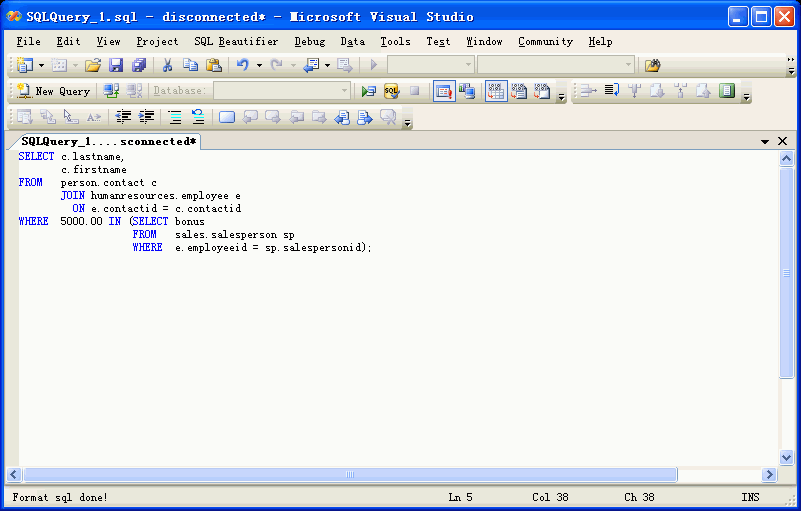Click the 'Ln 5' status bar entry
801x511 pixels.
pyautogui.click(x=460, y=497)
